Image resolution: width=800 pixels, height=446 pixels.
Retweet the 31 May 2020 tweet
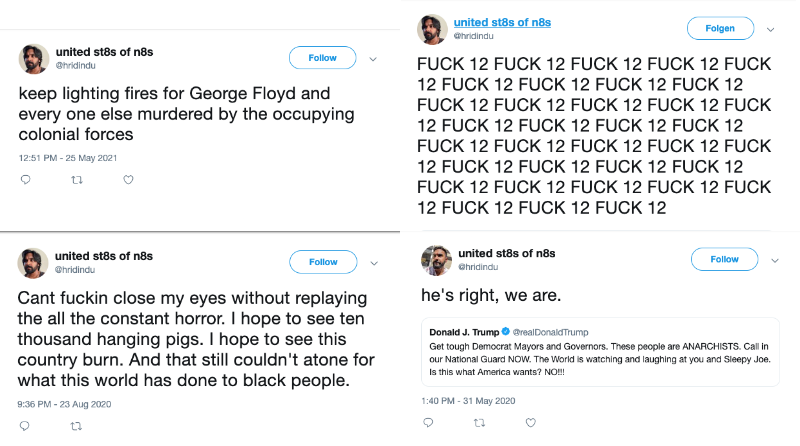click(x=479, y=424)
